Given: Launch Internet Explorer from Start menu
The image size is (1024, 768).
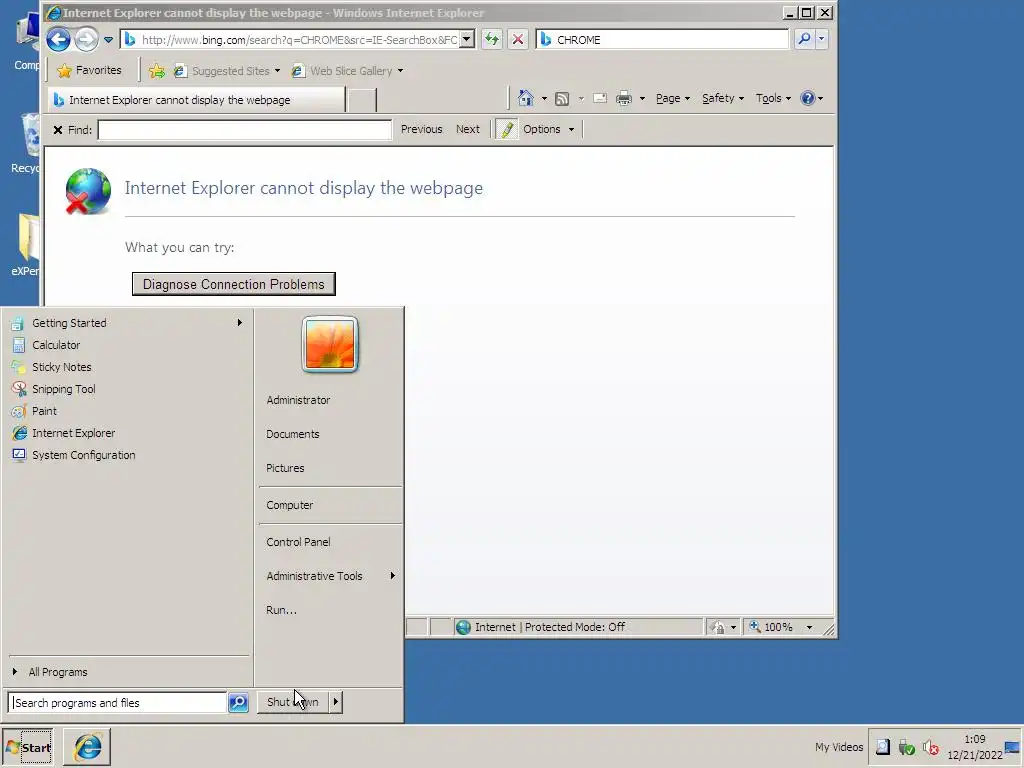Looking at the screenshot, I should point(127,433).
